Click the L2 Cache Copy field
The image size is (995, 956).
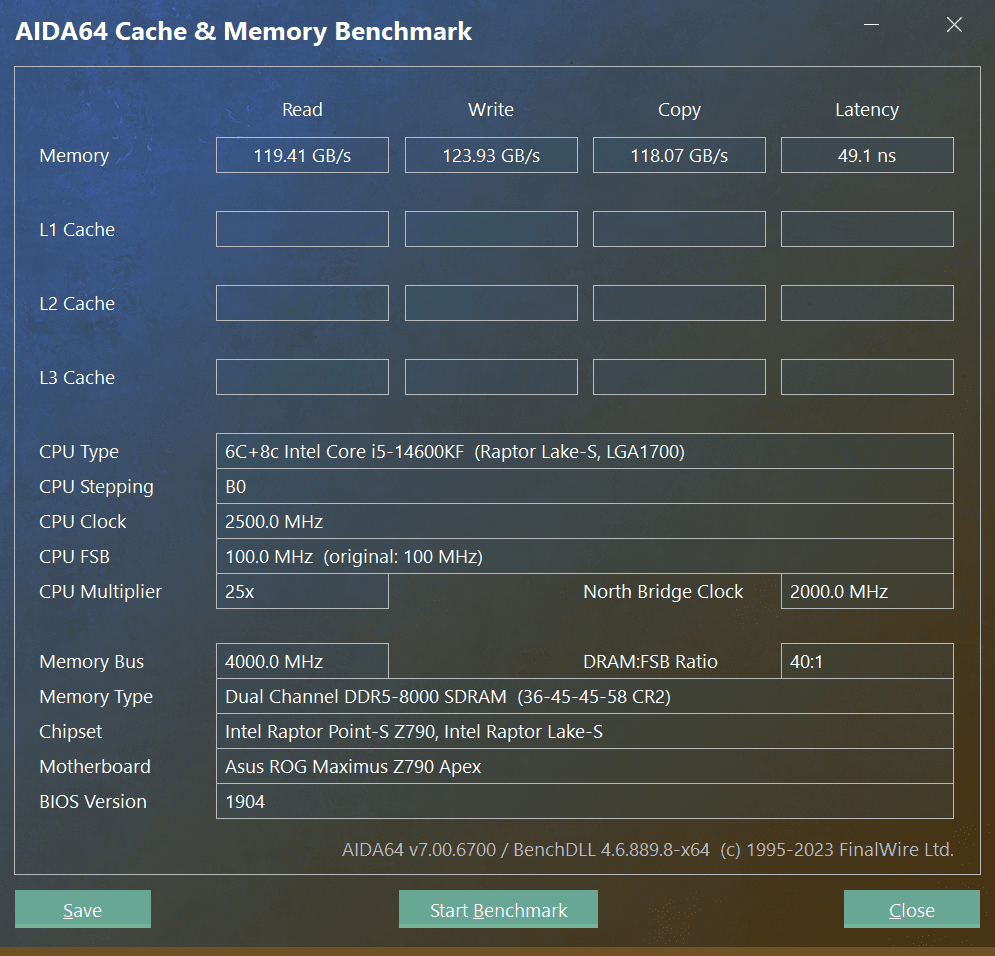(679, 303)
